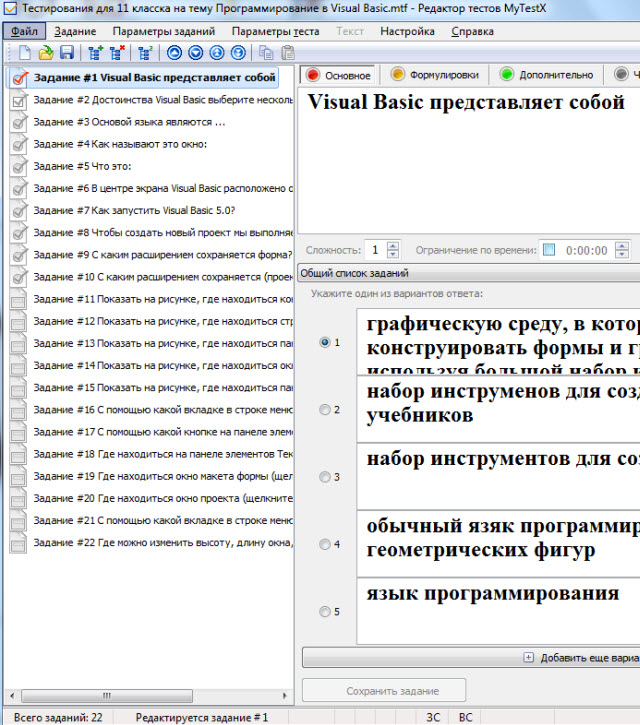Click Всего заданий: 22 status text
Image resolution: width=640 pixels, height=725 pixels.
[x=58, y=718]
